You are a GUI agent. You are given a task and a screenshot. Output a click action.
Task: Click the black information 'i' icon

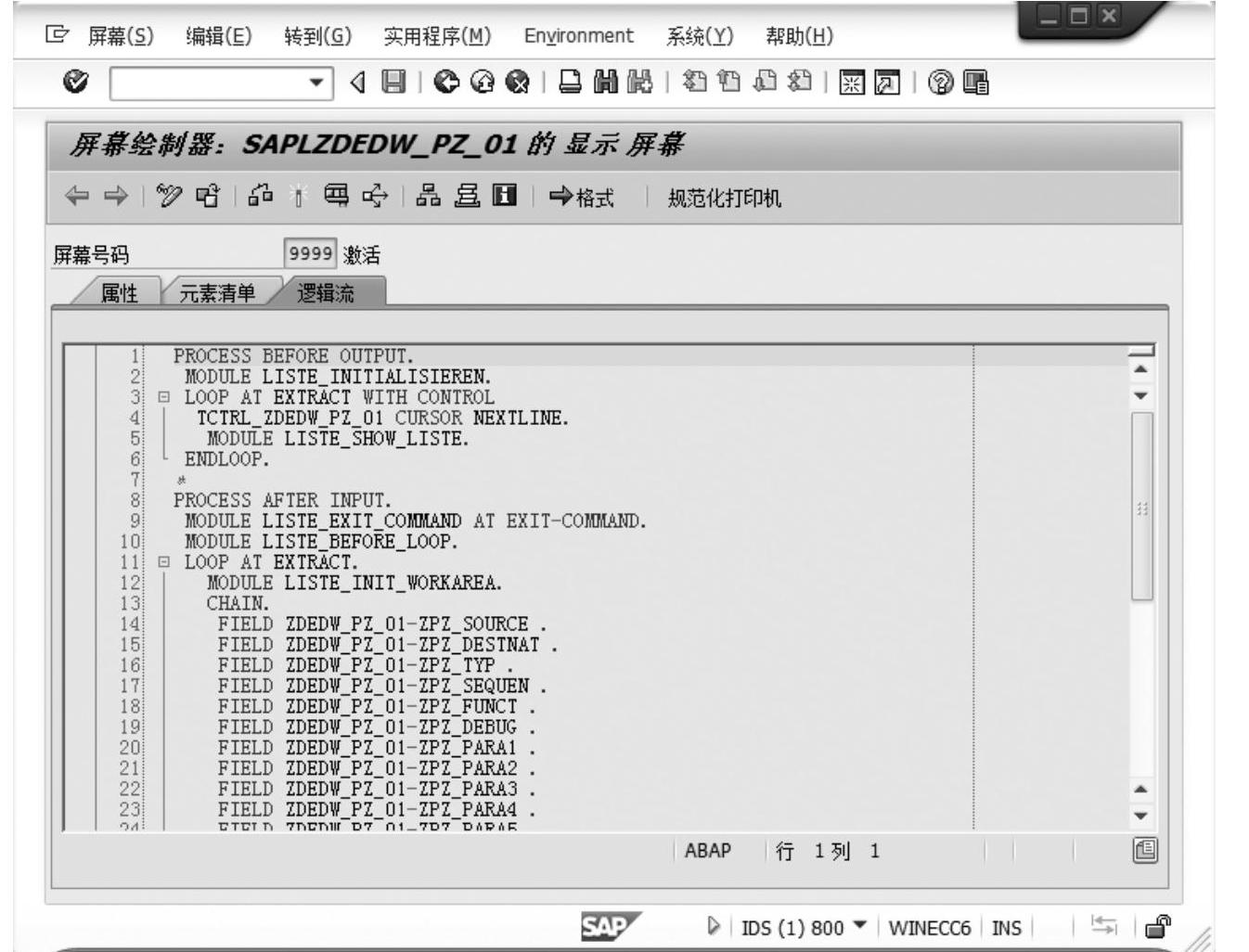tap(504, 196)
